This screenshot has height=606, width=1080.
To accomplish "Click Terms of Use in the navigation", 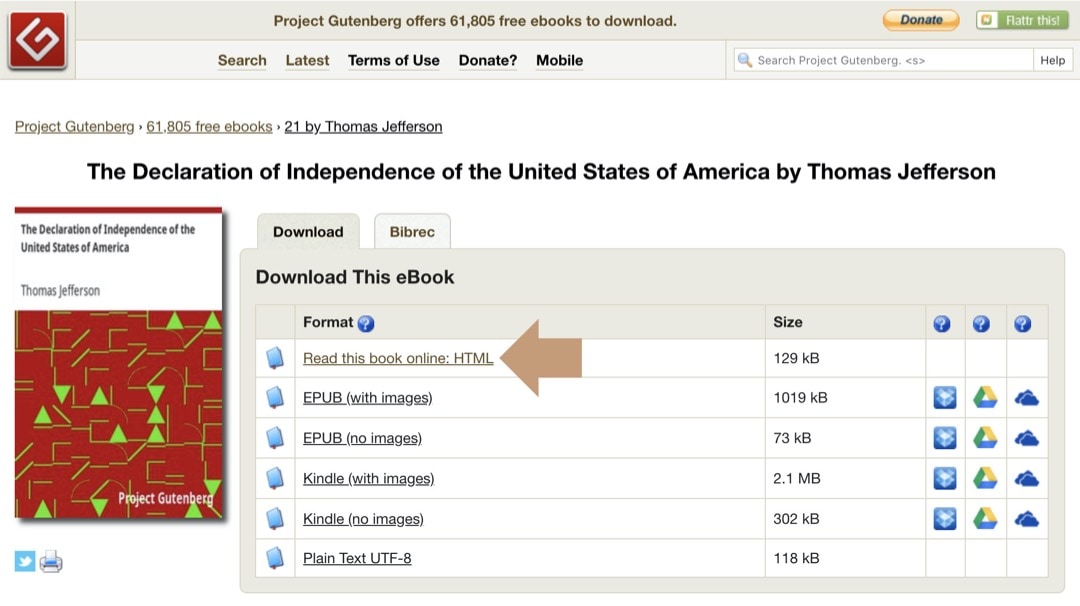I will (x=393, y=60).
